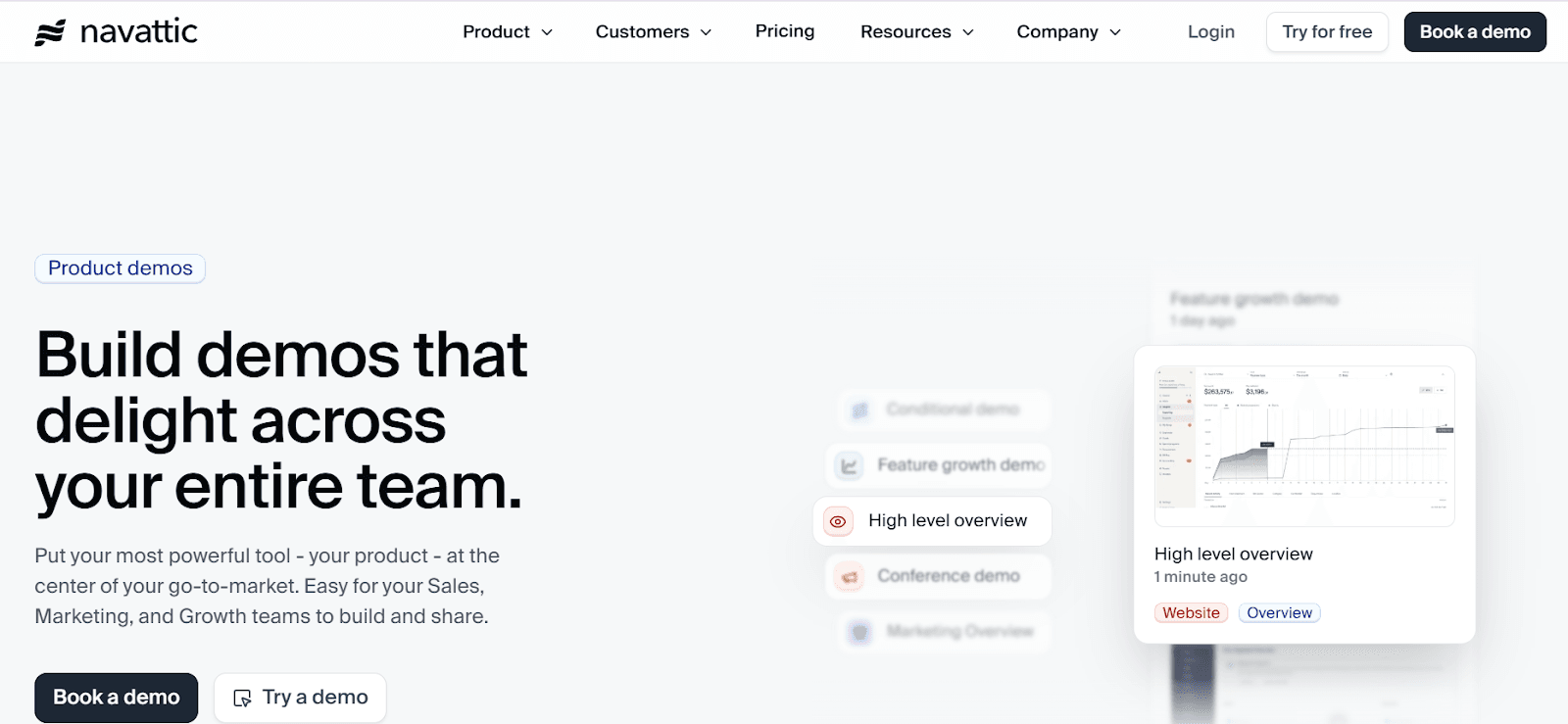Image resolution: width=1568 pixels, height=724 pixels.
Task: Click the Website tag on demo card
Action: pyautogui.click(x=1191, y=613)
